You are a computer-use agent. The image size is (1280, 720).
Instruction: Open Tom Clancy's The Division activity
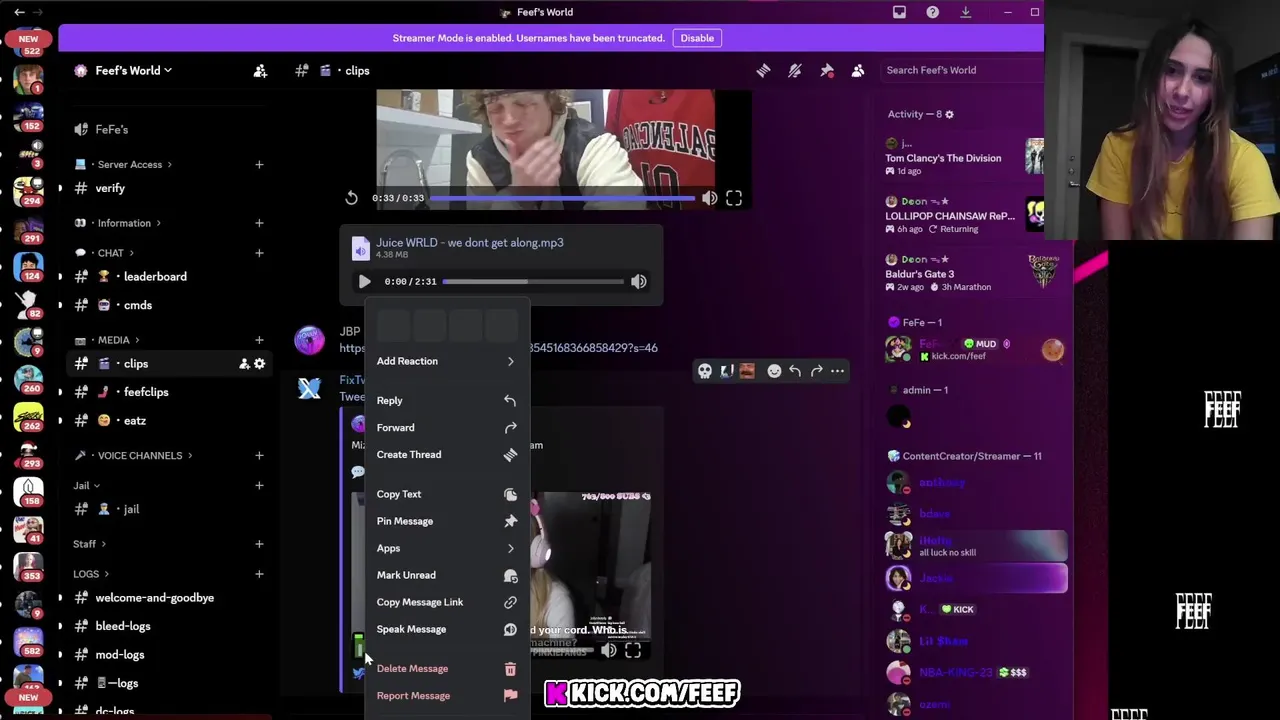964,158
